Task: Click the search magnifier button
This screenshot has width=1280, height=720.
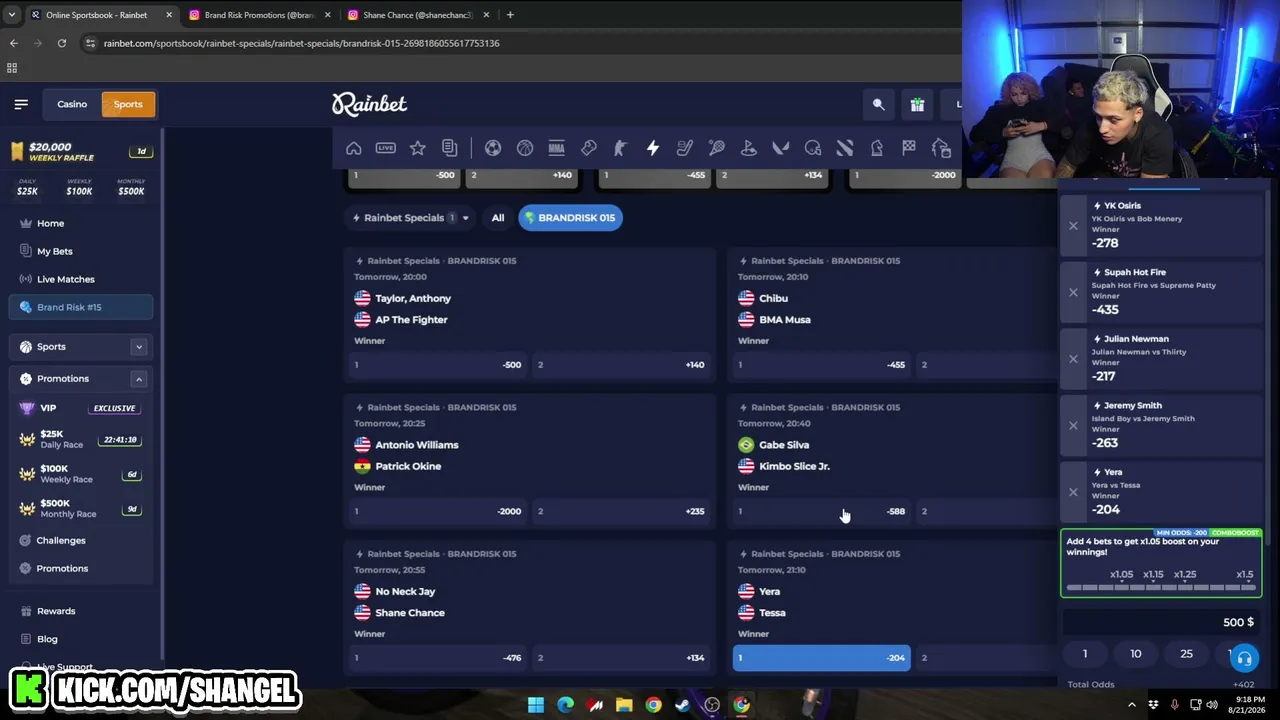Action: (x=879, y=104)
